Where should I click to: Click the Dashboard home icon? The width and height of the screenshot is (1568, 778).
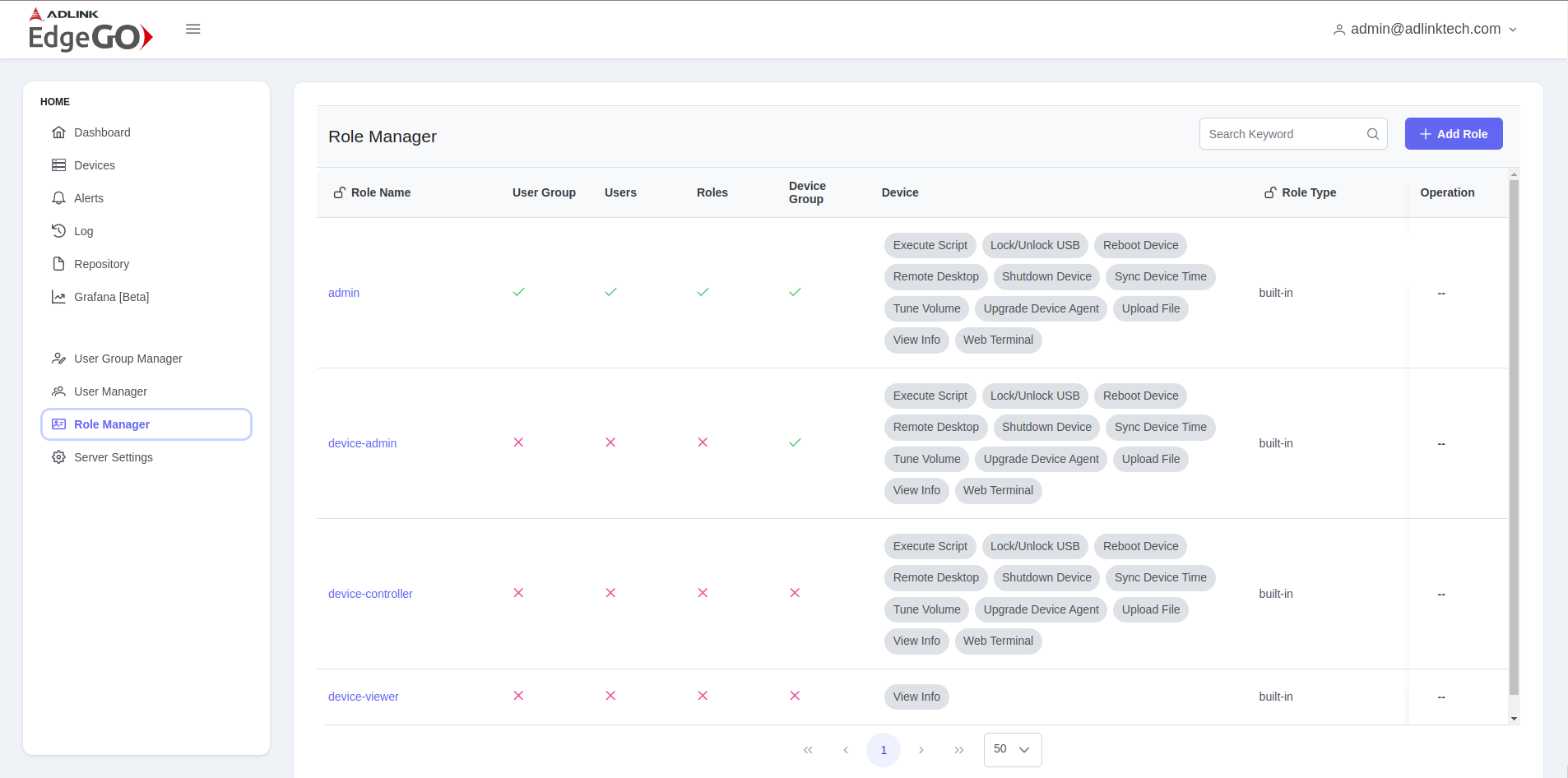[58, 132]
